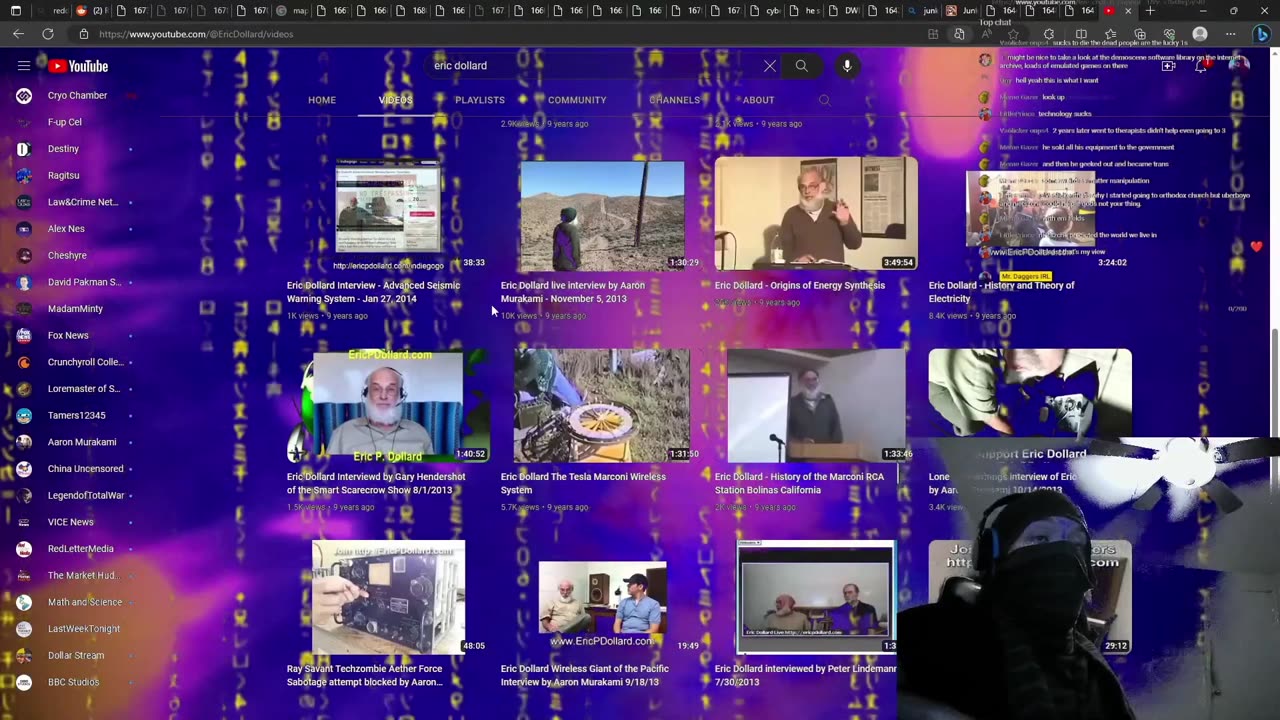This screenshot has width=1280, height=720.
Task: Open the browser profile avatar icon
Action: click(x=1200, y=34)
